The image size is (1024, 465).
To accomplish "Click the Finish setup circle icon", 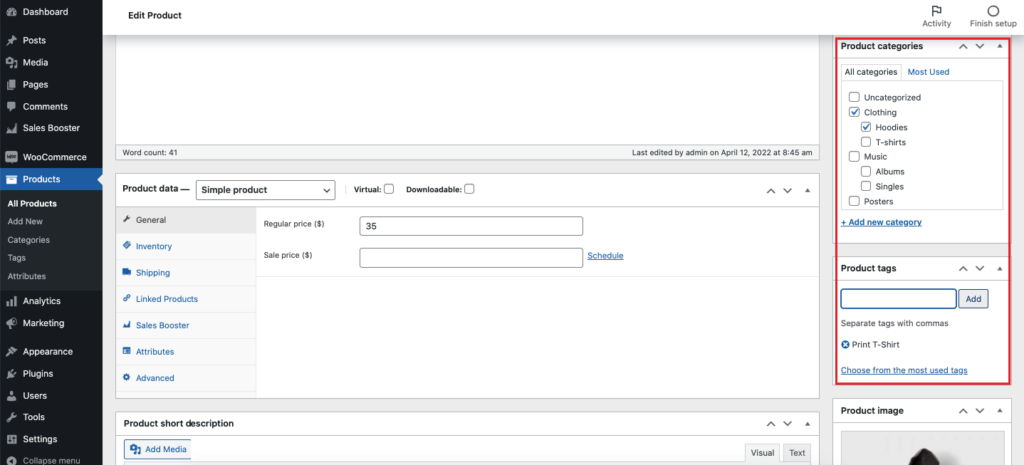I will click(x=992, y=11).
